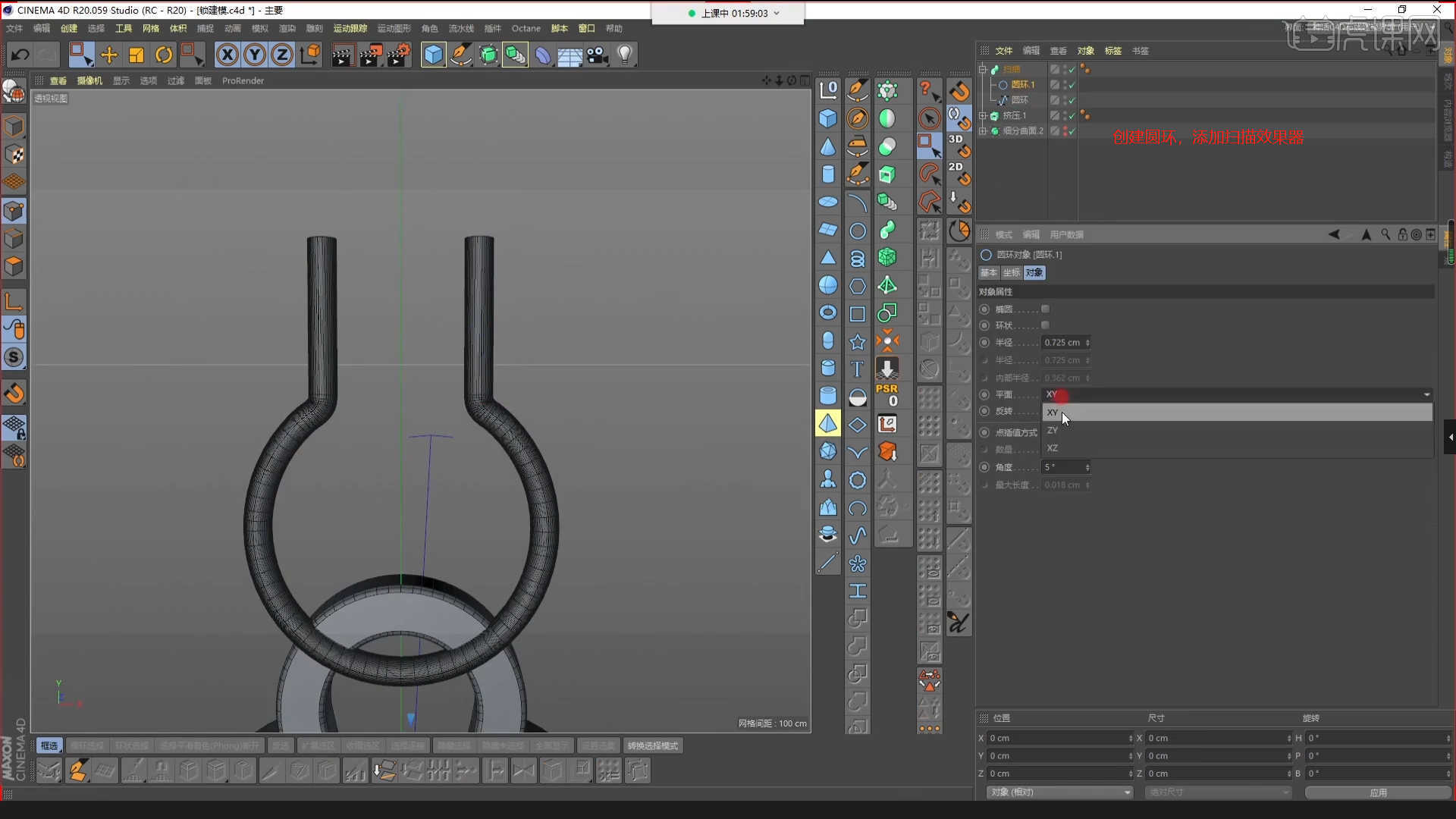
Task: Toggle visibility dots of 细分曲面.2
Action: (1065, 131)
